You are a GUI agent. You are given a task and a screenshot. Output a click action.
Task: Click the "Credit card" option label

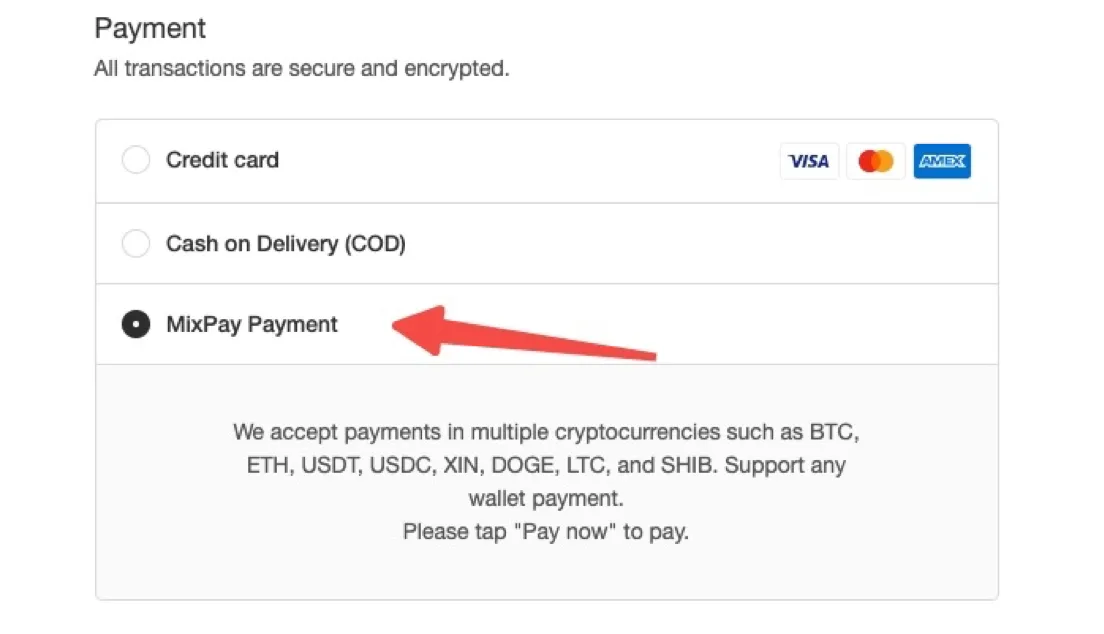[x=222, y=160]
